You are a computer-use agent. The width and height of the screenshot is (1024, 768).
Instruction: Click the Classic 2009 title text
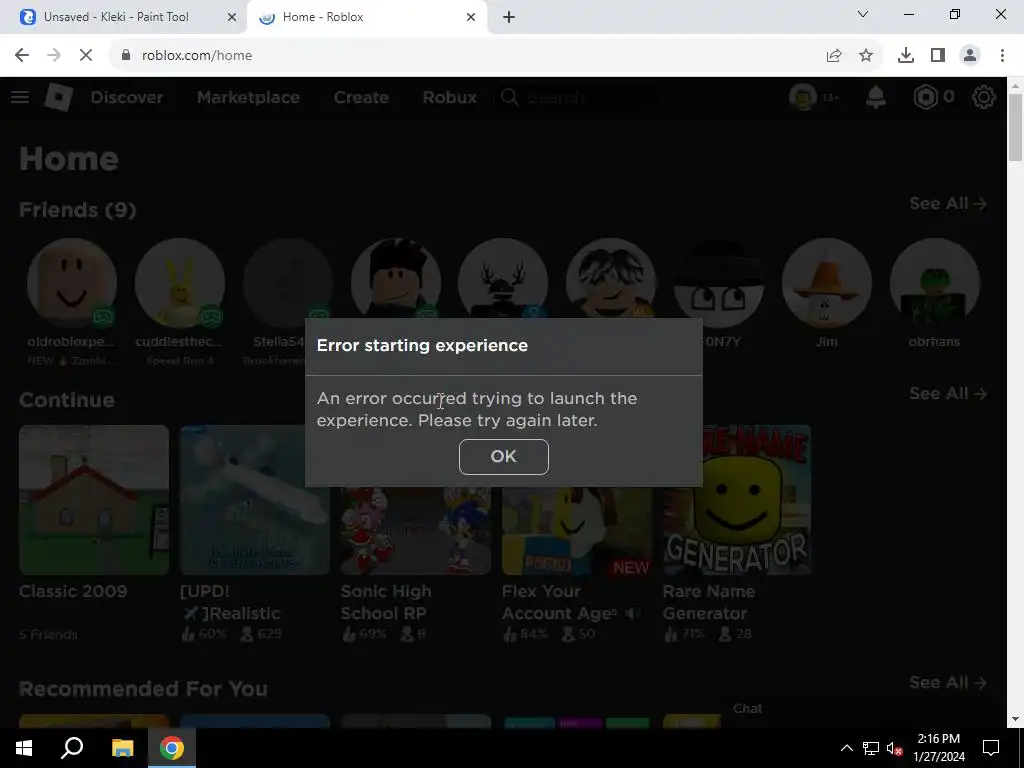tap(73, 592)
